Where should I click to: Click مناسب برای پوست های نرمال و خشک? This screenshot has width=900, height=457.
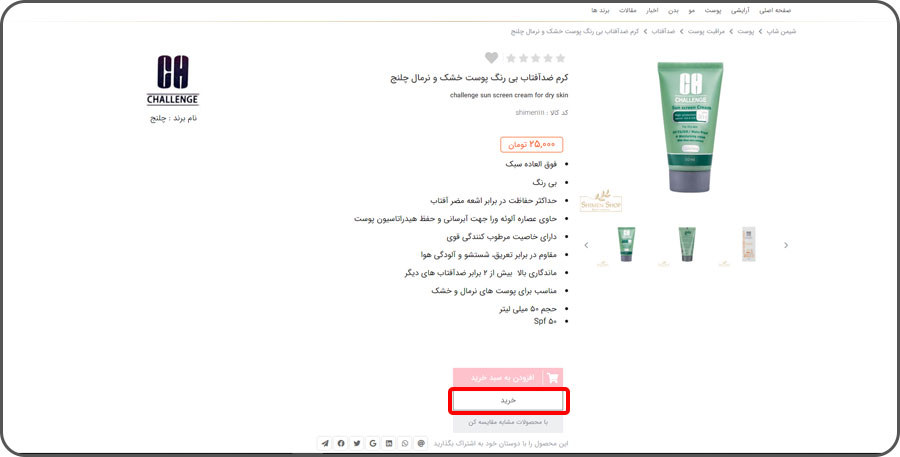(x=495, y=291)
